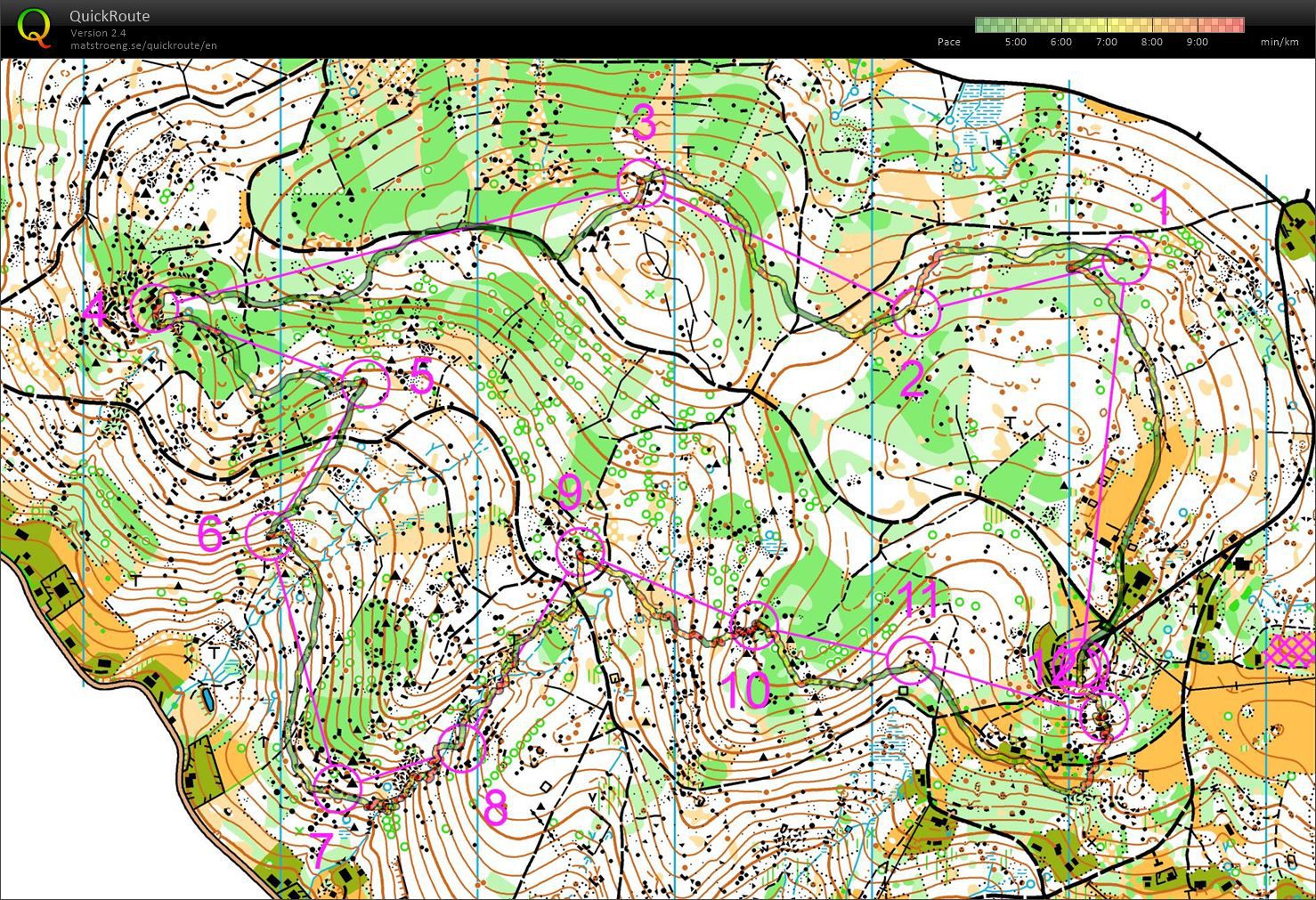Click the "Version 2.4" label
This screenshot has height=900, width=1316.
pos(98,33)
